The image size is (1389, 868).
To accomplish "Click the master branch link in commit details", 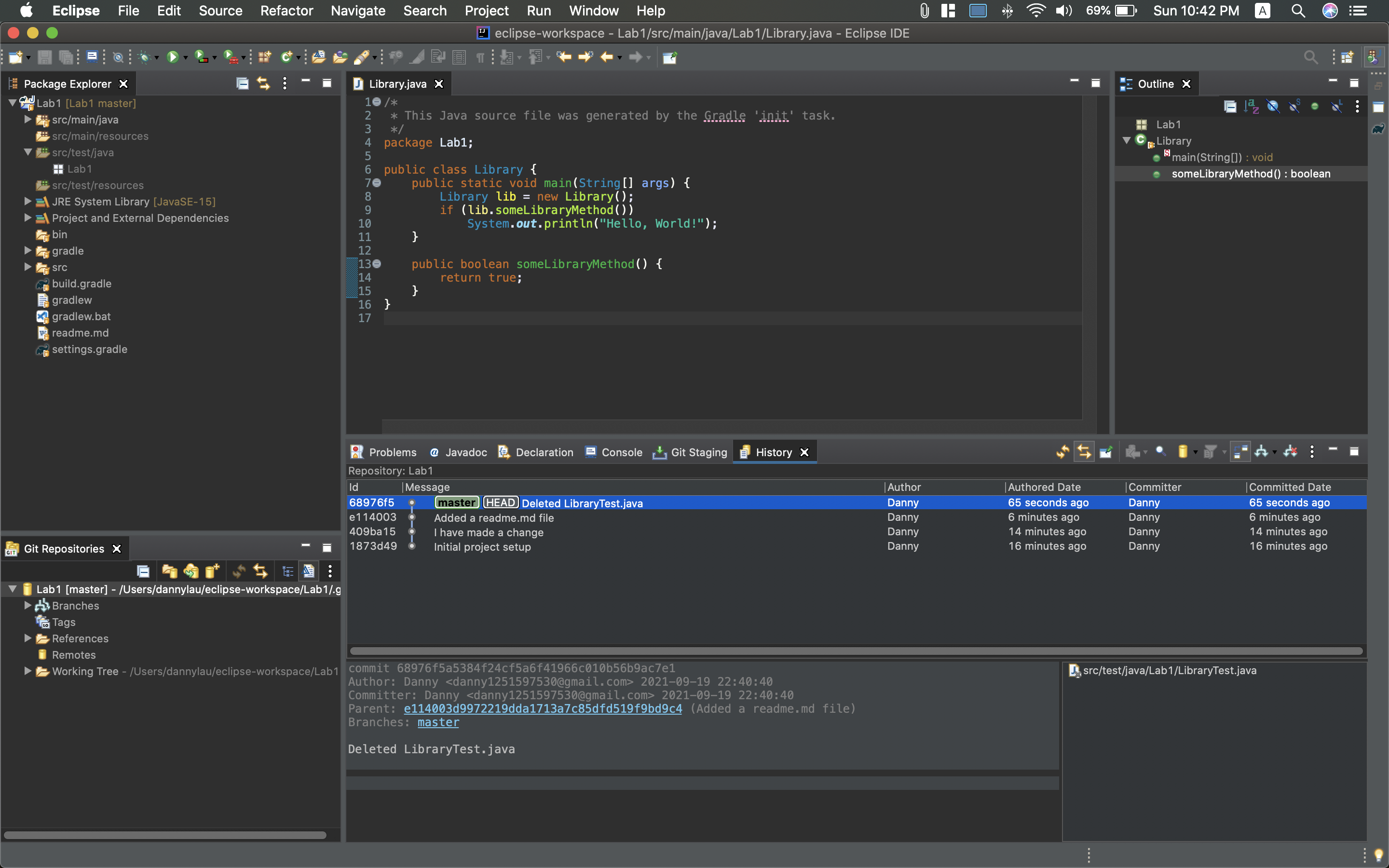I will (x=438, y=722).
